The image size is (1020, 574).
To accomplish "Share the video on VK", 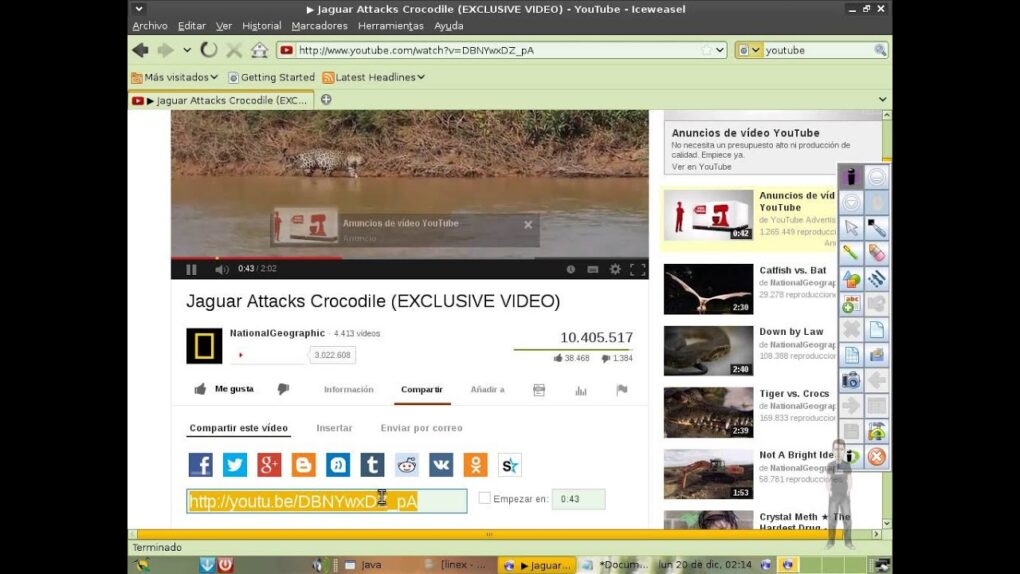I will tap(441, 465).
